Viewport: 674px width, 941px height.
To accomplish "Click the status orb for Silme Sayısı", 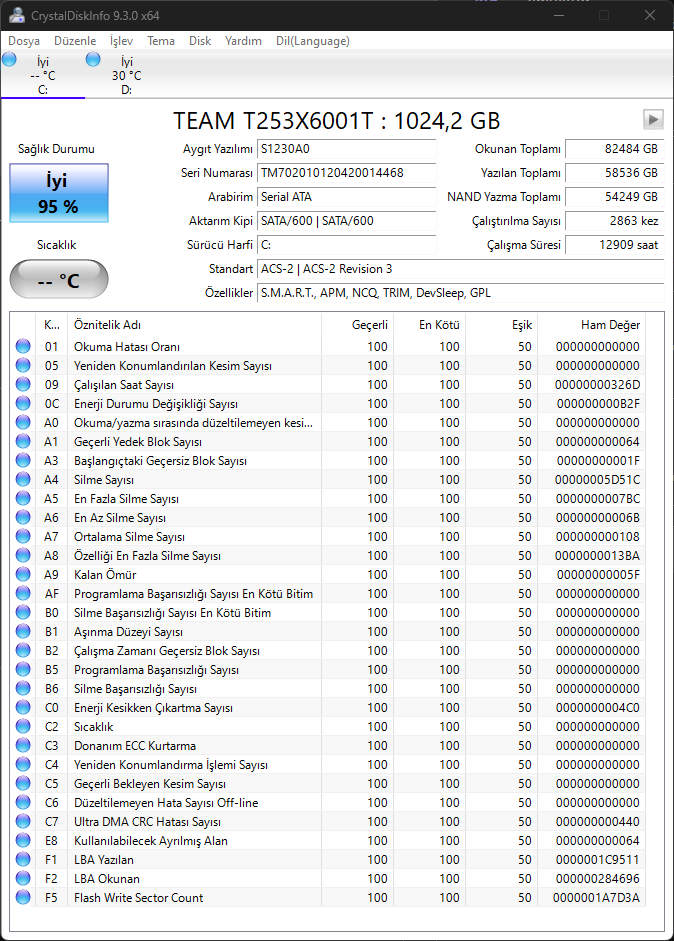I will click(23, 480).
